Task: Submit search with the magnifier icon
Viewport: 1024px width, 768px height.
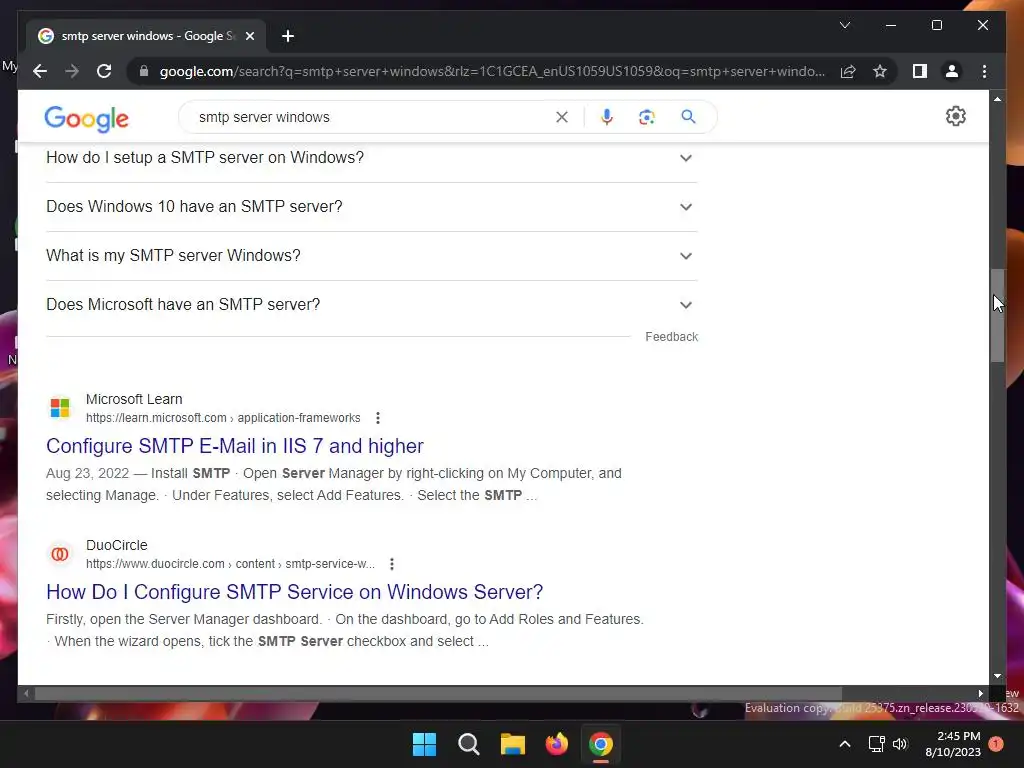Action: coord(688,117)
